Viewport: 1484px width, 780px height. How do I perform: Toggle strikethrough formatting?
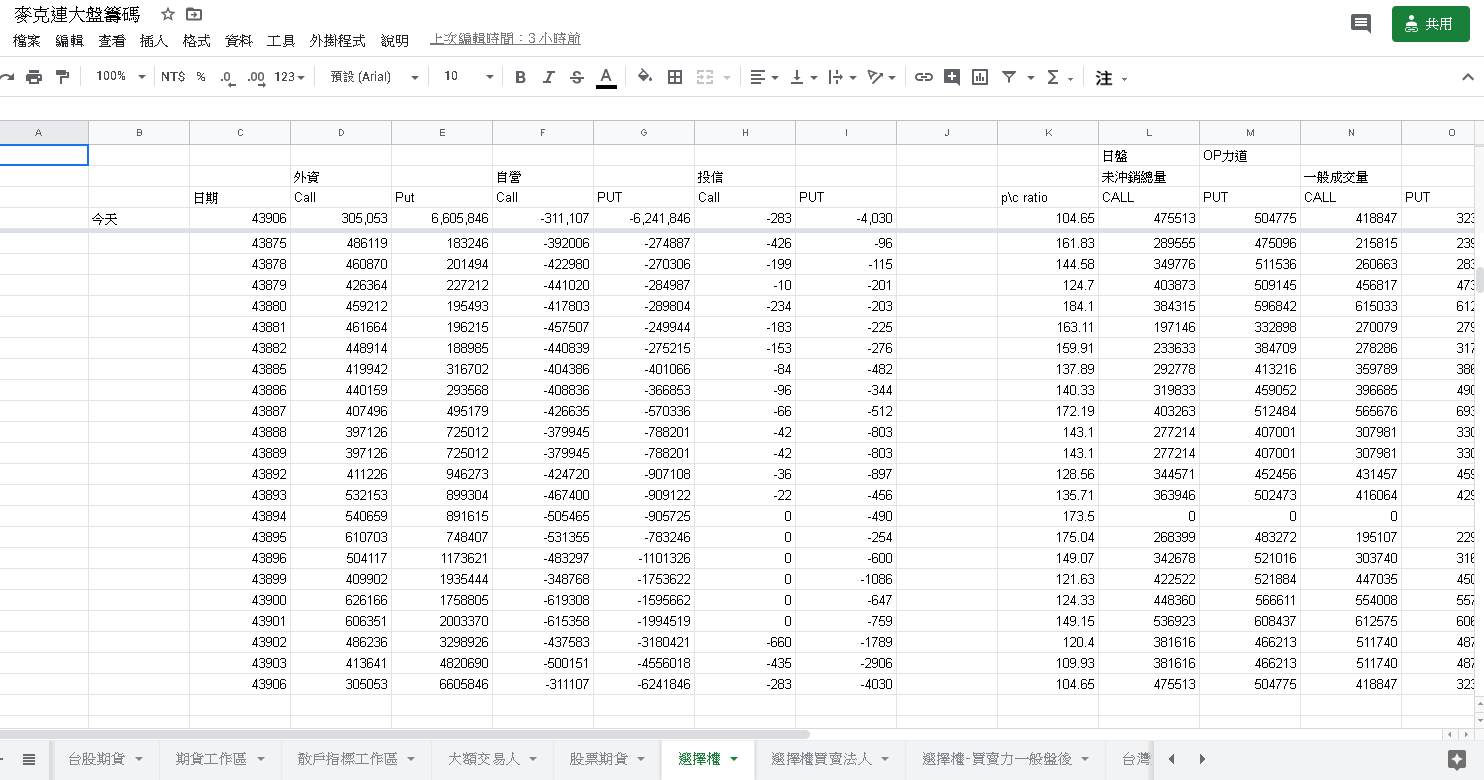coord(576,77)
